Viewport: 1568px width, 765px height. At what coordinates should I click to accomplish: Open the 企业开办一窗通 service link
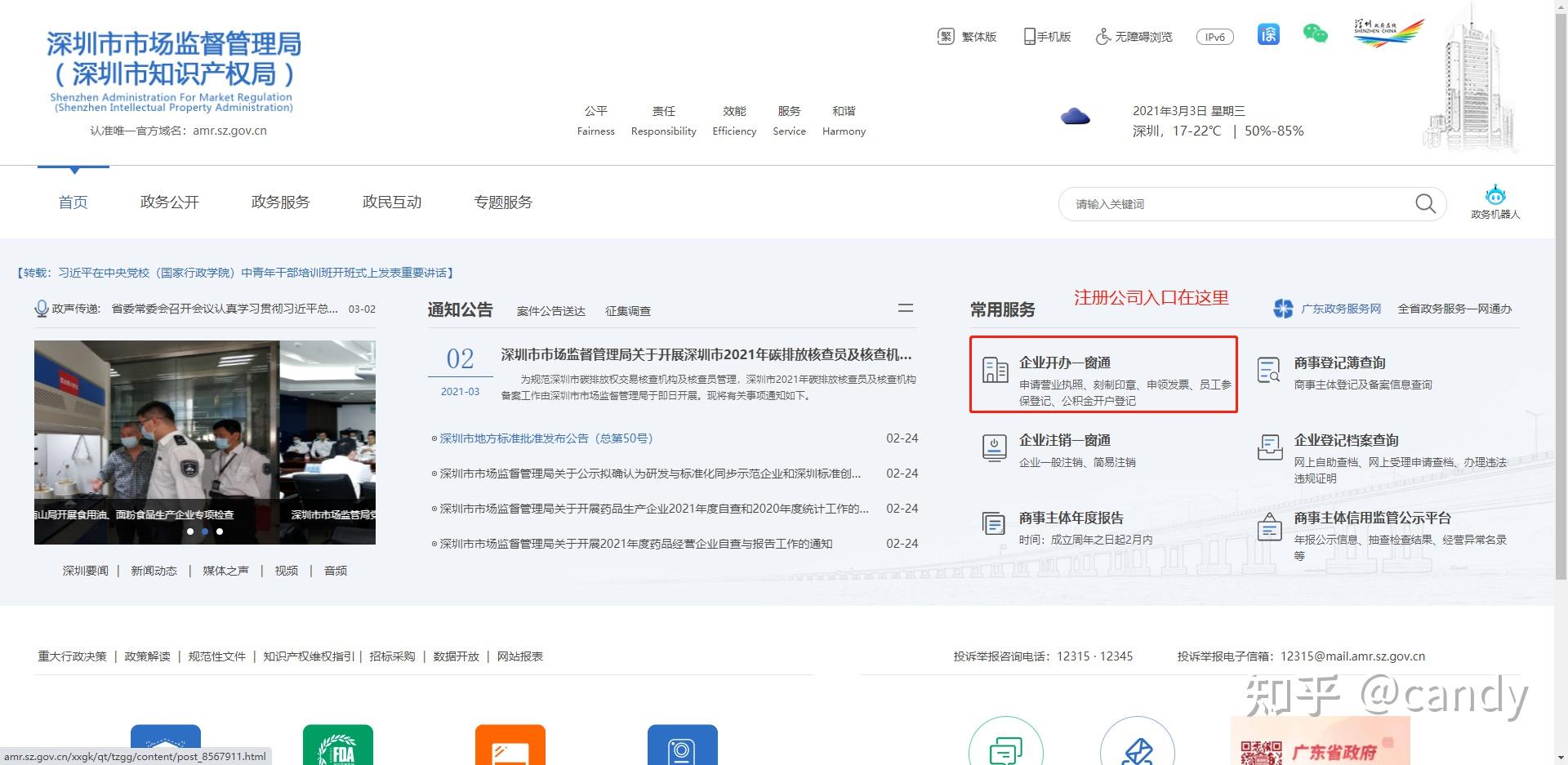coord(1065,362)
